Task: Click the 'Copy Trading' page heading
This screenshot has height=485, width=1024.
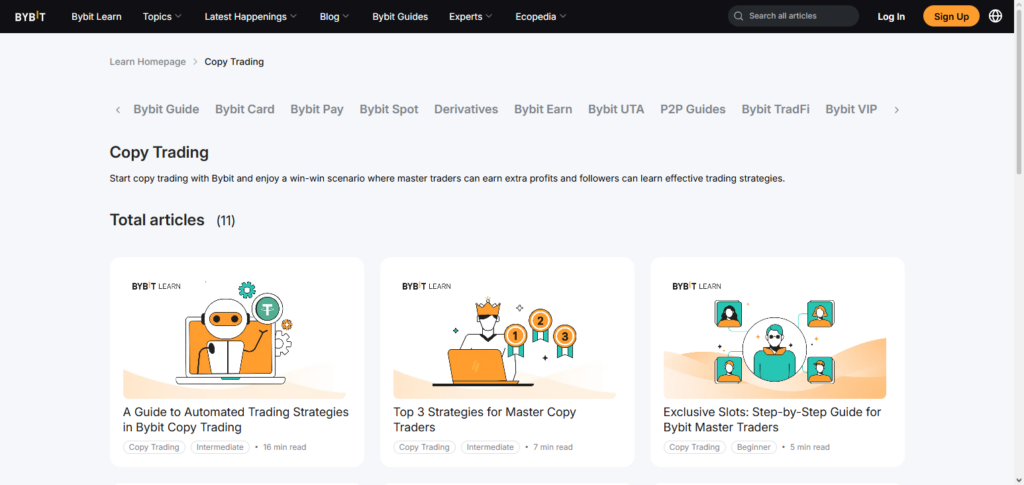Action: pos(159,153)
